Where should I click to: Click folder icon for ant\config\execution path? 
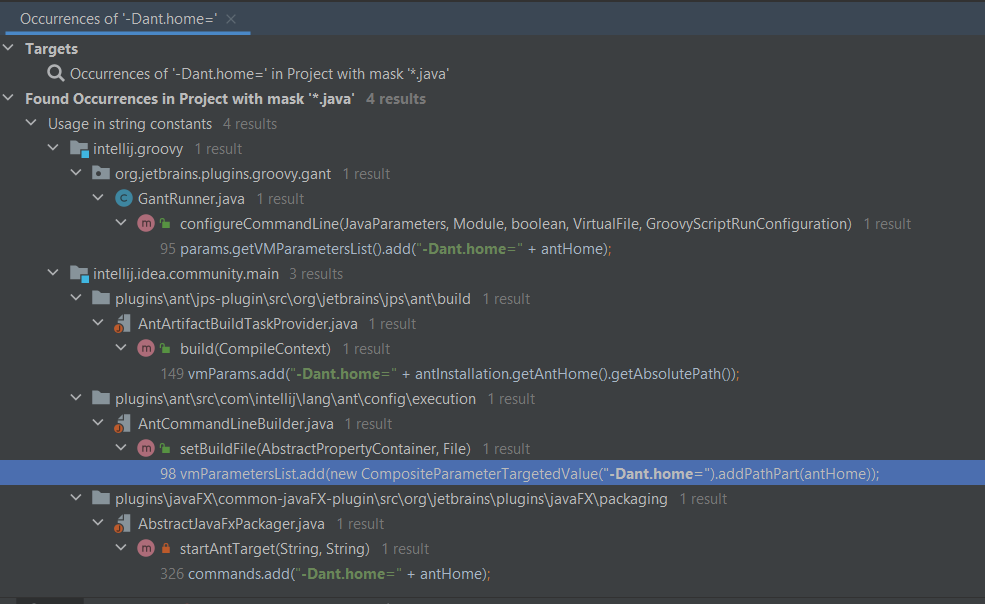(x=101, y=398)
